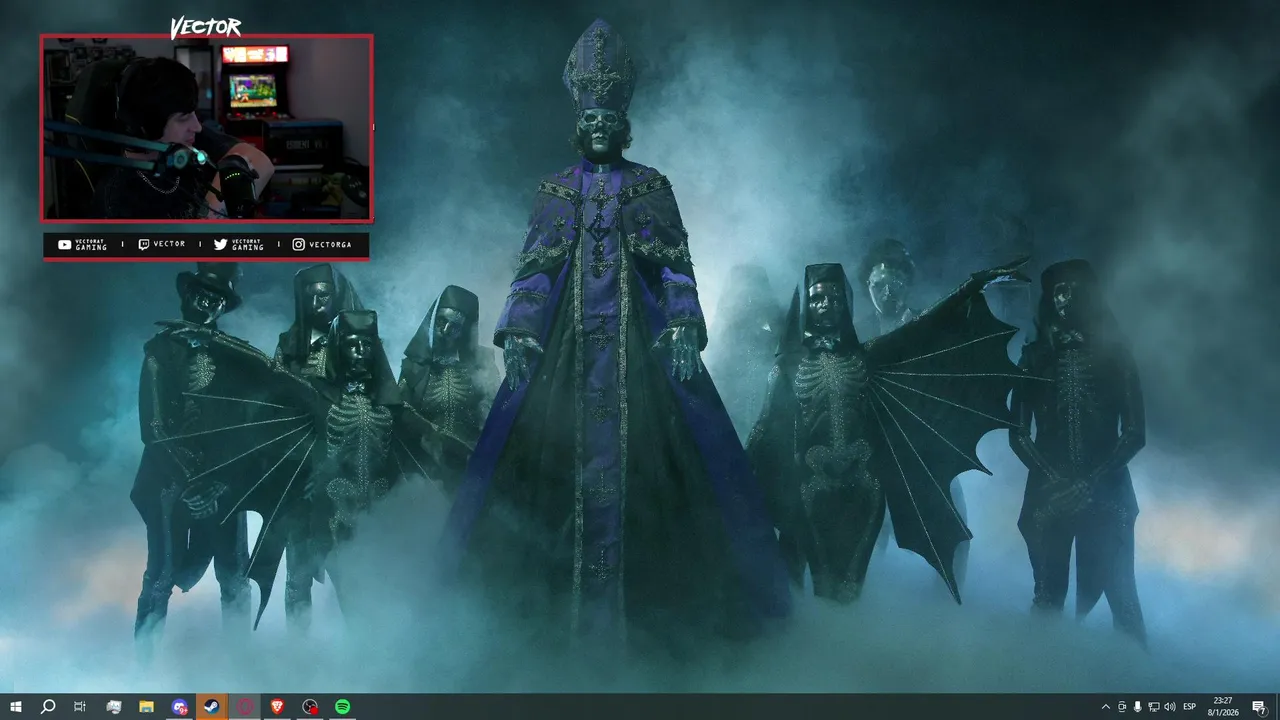Screen dimensions: 1280x720
Task: Open the volume speaker control
Action: [1170, 707]
